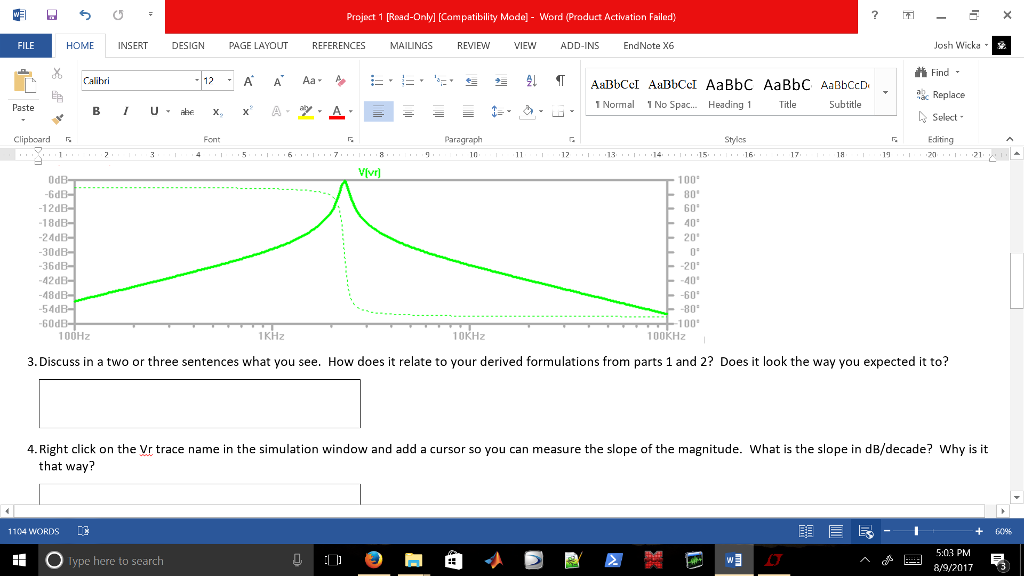Launch LTspice from the taskbar
Image resolution: width=1024 pixels, height=576 pixels.
773,560
